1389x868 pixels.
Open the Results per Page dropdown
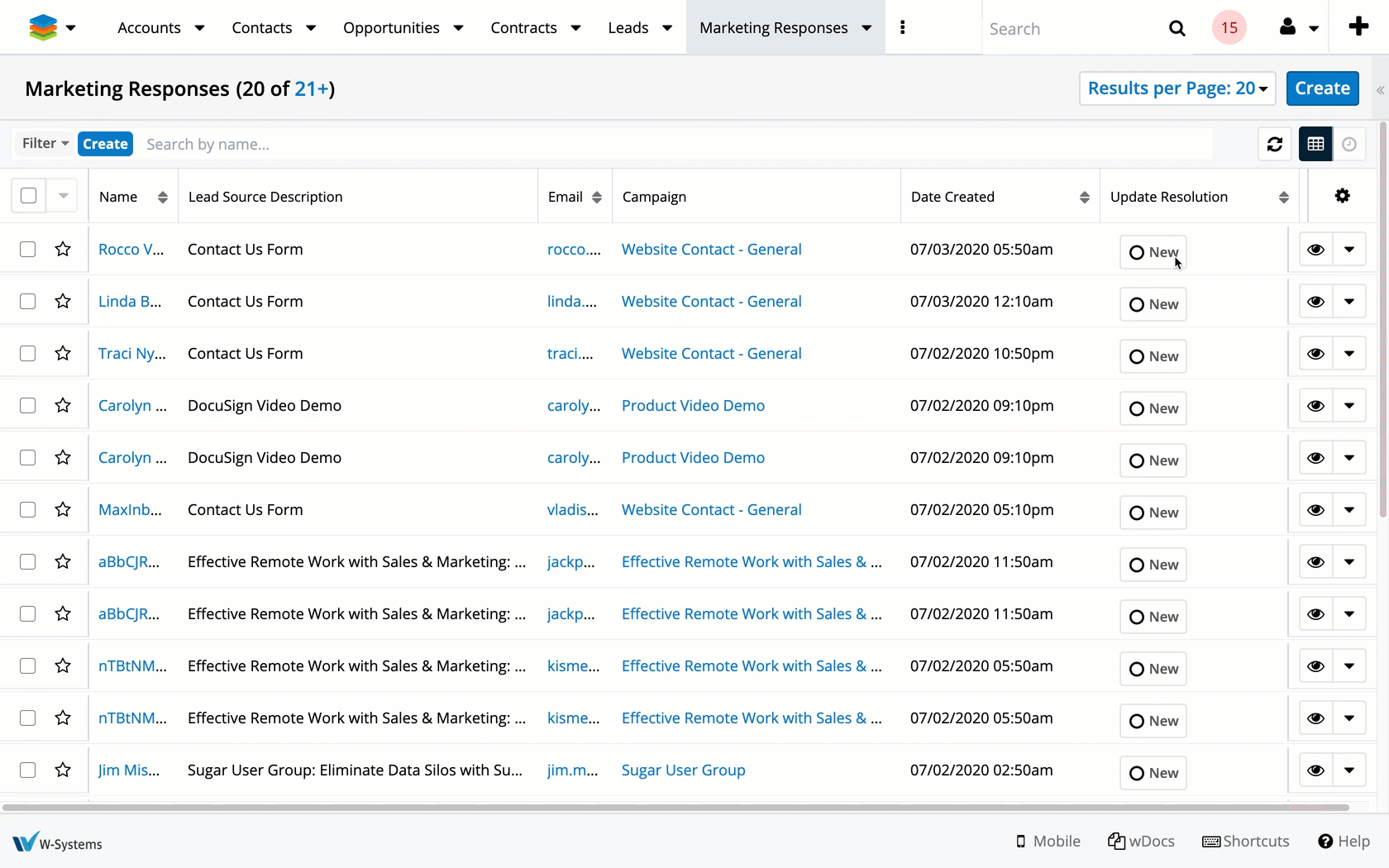1177,88
